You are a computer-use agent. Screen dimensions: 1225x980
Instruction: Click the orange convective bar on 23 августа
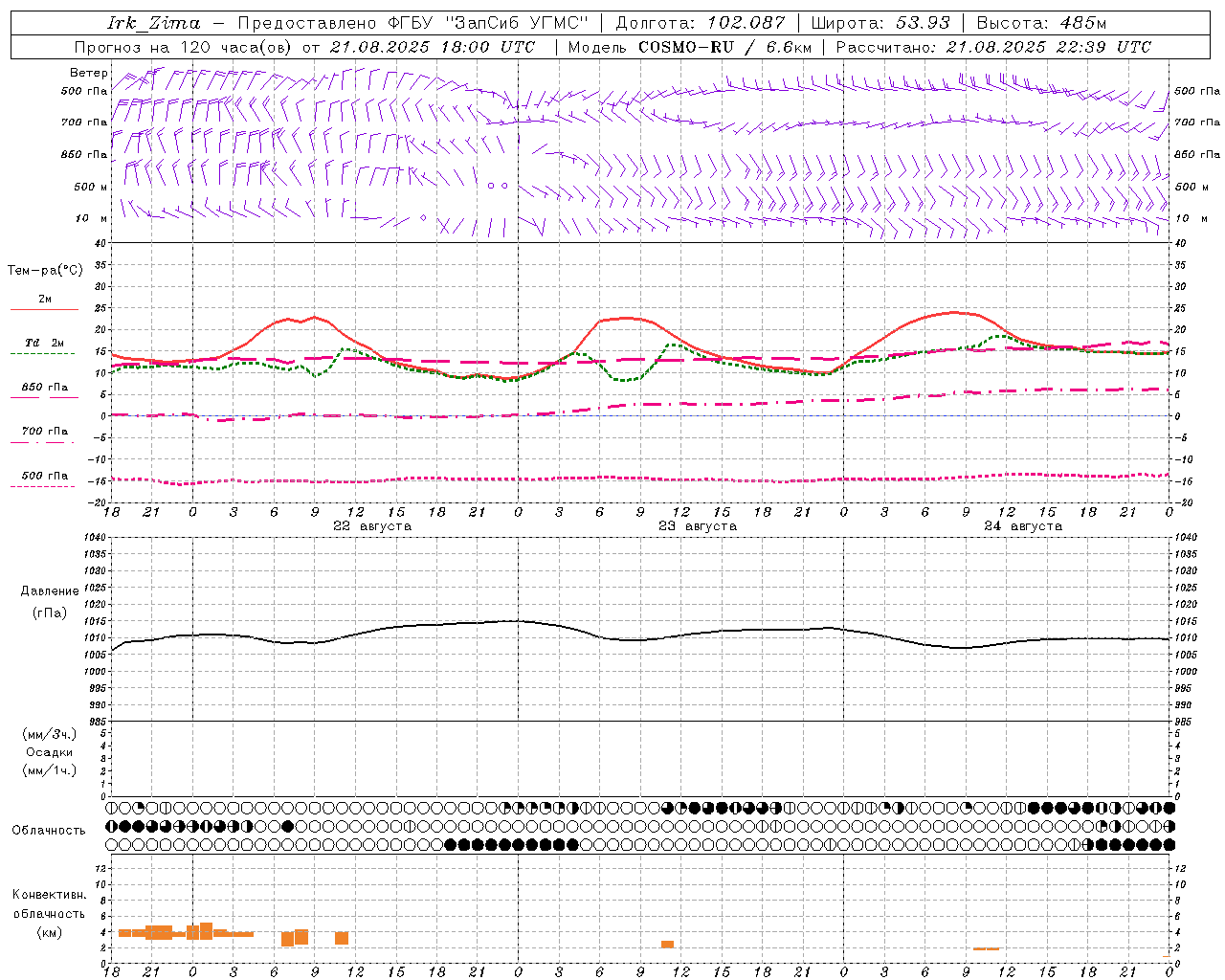667,945
